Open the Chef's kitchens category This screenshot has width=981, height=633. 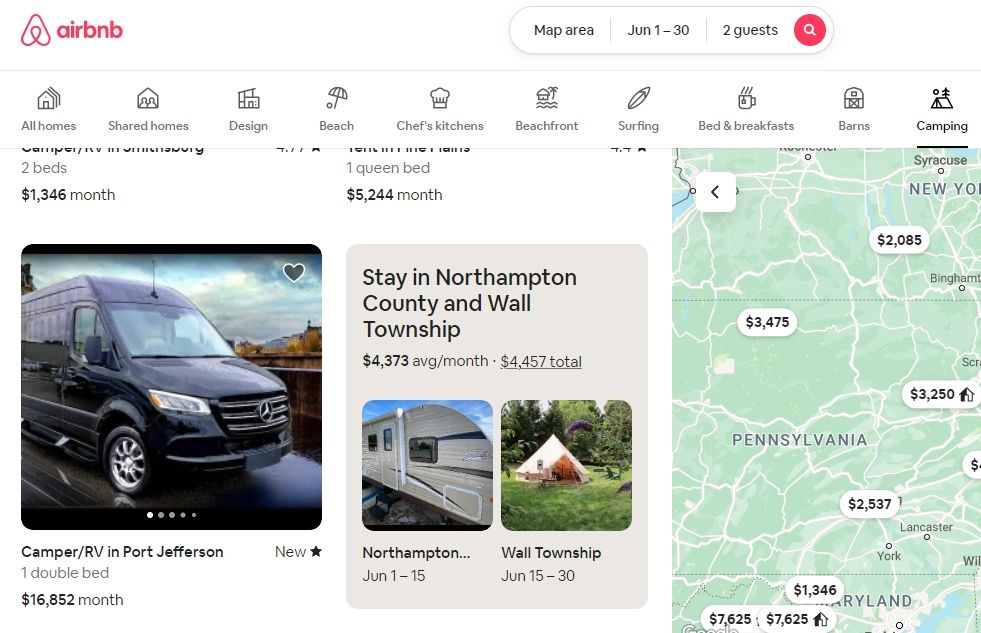(440, 108)
